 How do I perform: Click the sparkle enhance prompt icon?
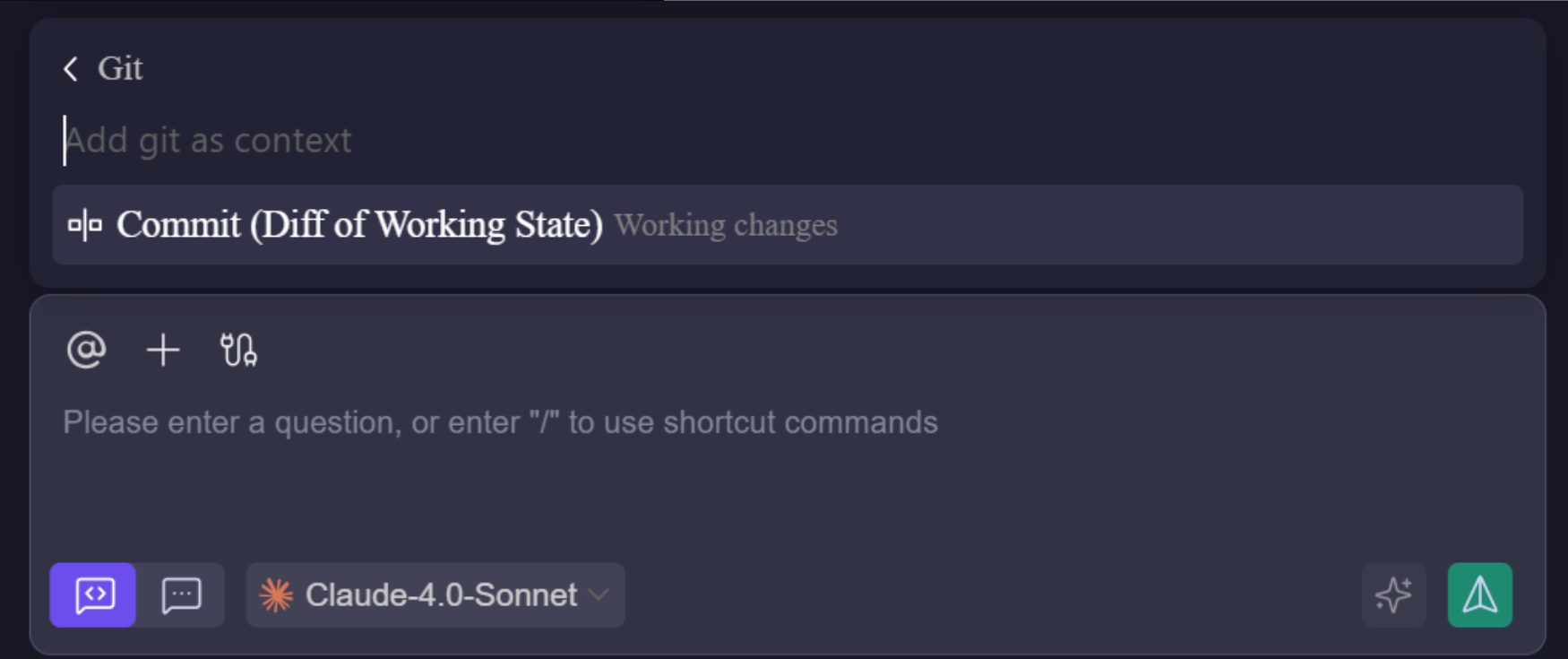coord(1393,595)
